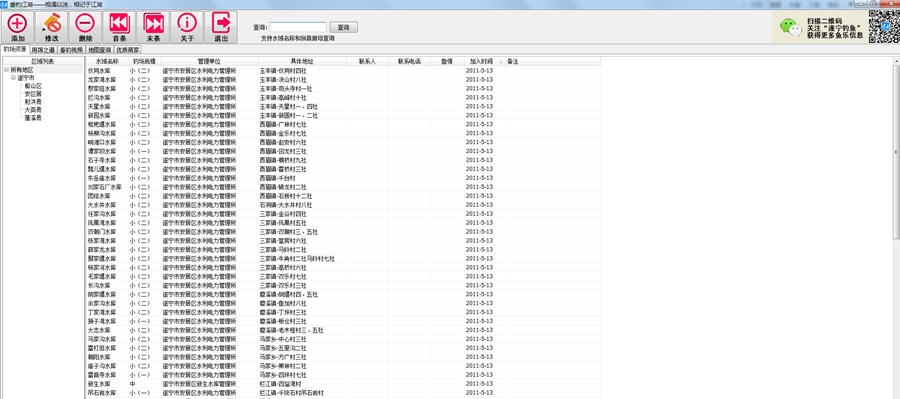Select the 张家湾水库 row
This screenshot has width=900, height=399.
tap(343, 241)
